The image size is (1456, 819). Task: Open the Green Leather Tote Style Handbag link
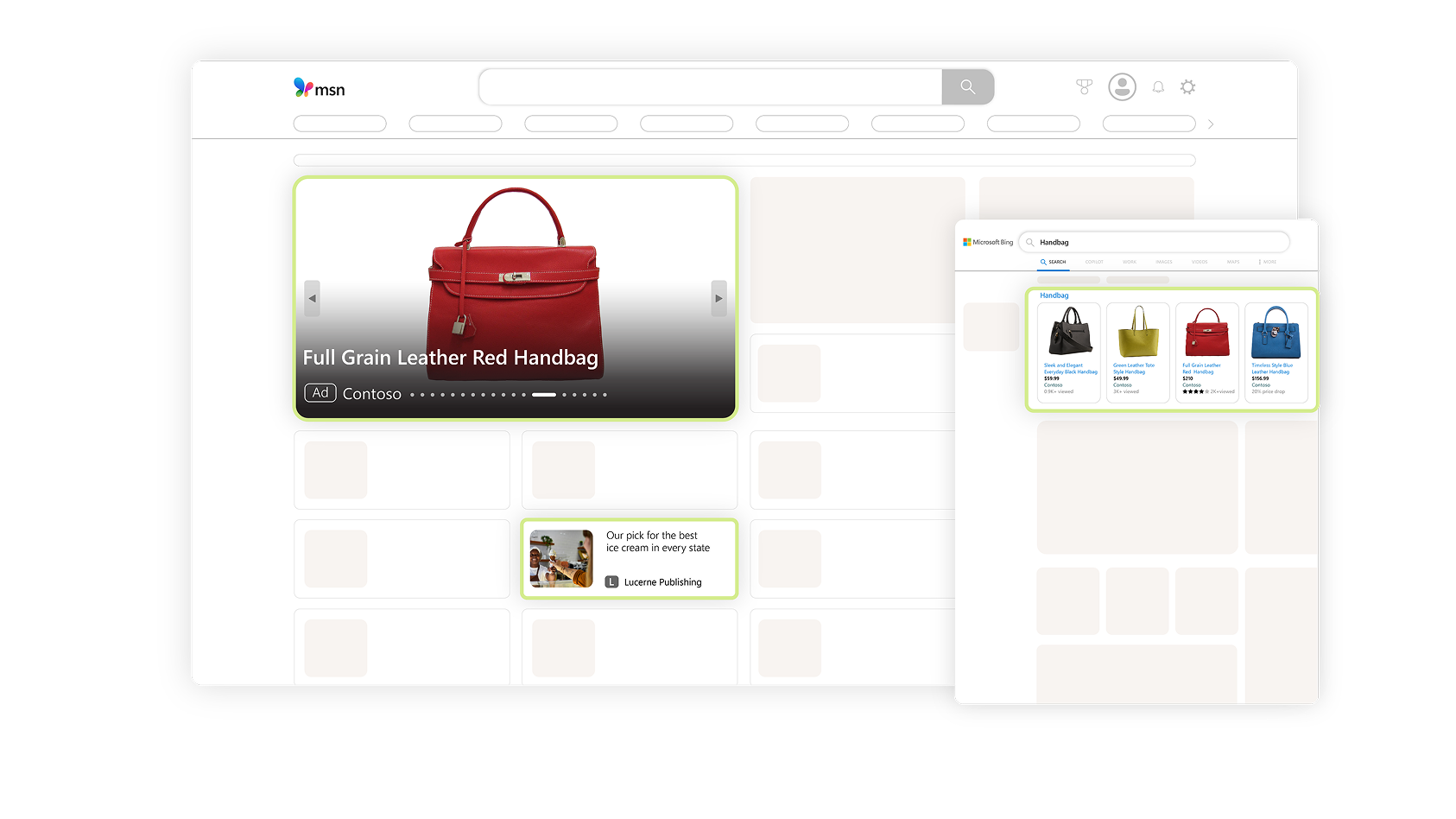point(1133,369)
